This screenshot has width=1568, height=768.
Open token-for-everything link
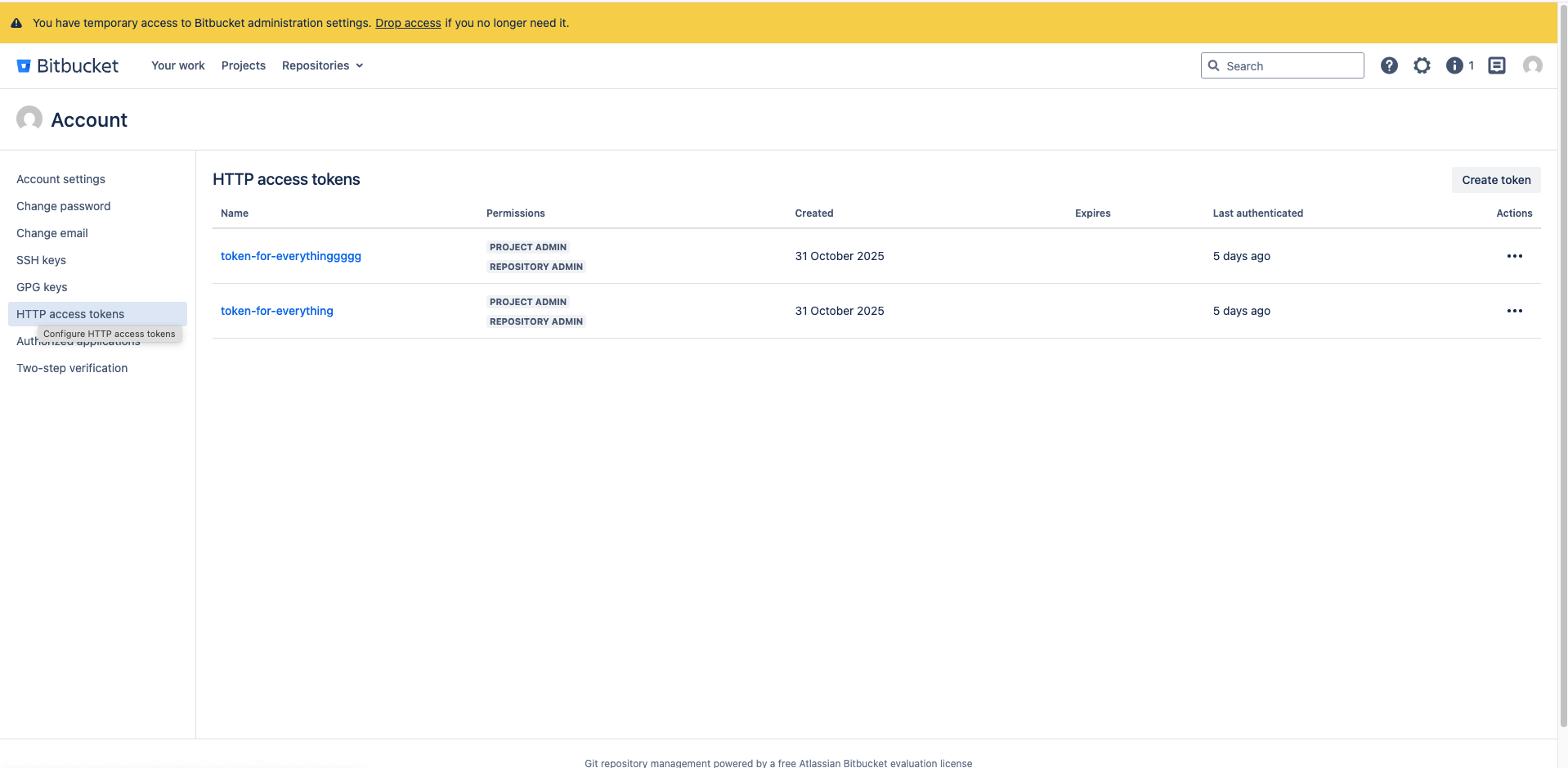coord(277,311)
